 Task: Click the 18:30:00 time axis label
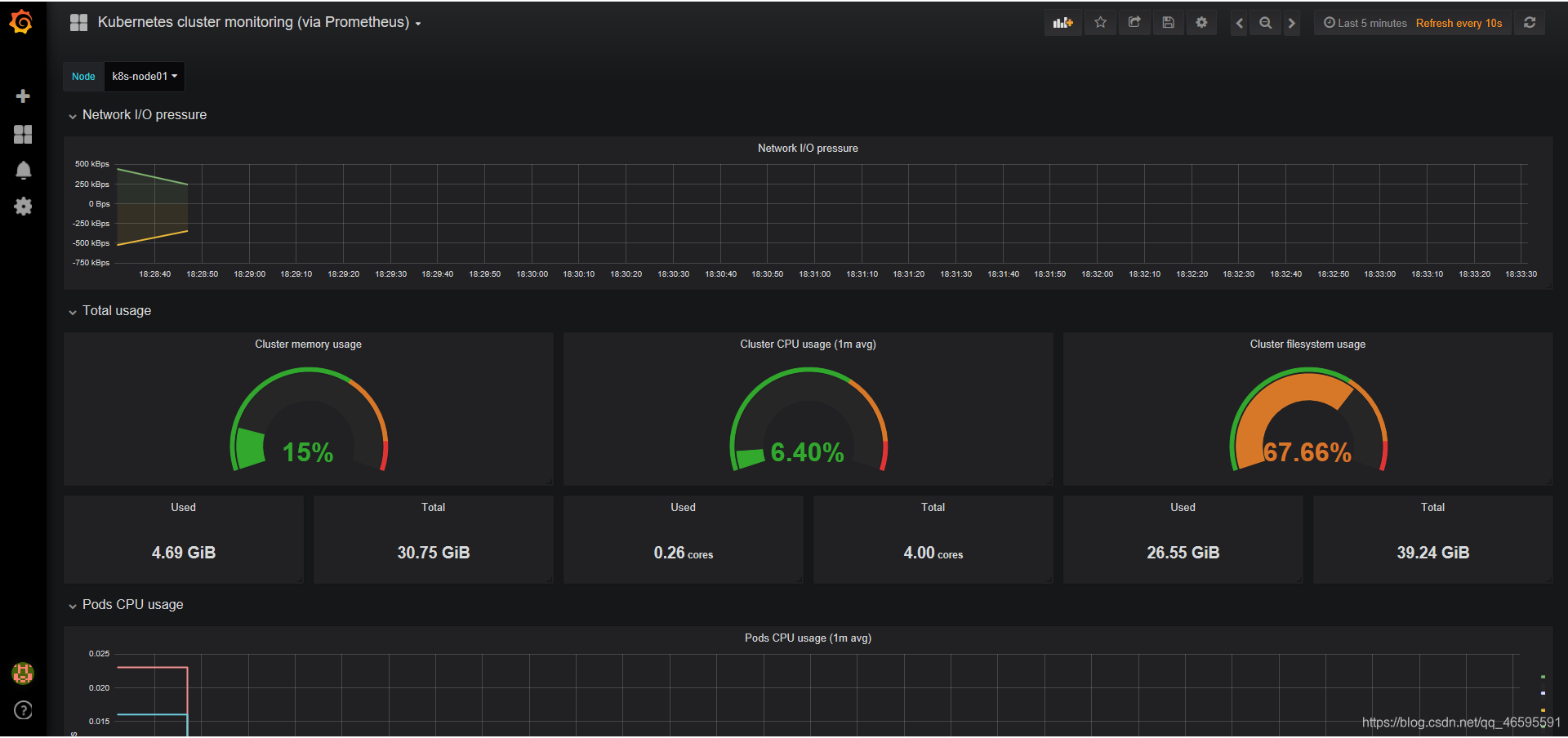(x=532, y=274)
